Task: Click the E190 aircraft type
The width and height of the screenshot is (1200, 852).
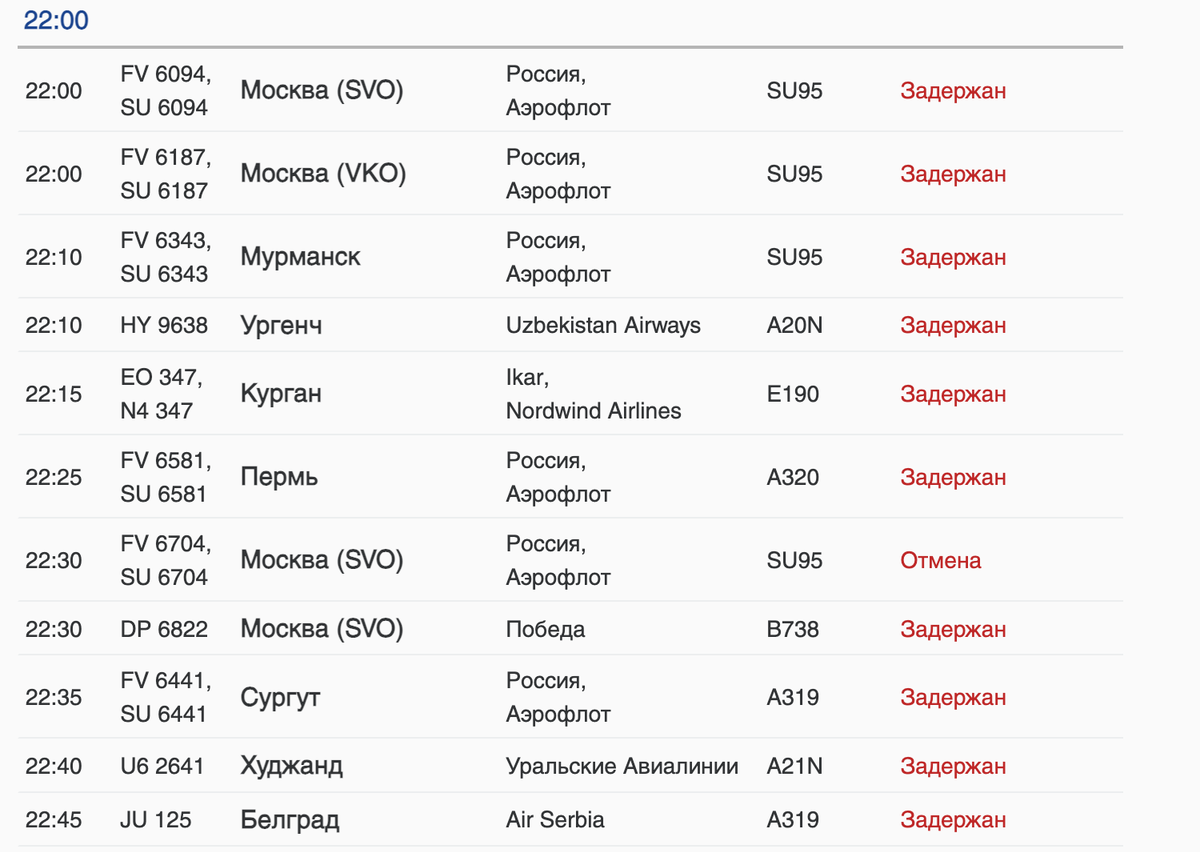Action: [793, 394]
